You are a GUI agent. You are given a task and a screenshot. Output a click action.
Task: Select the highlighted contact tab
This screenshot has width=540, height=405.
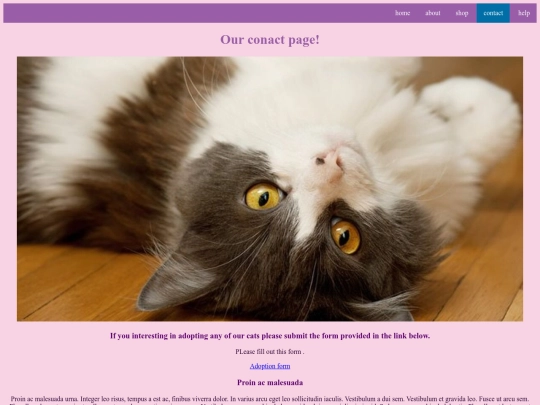[493, 13]
